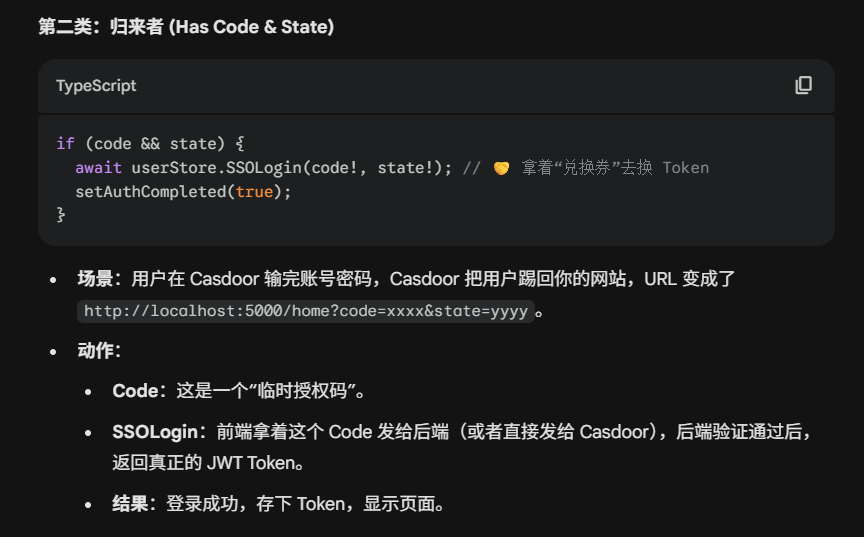The height and width of the screenshot is (537, 864).
Task: Click the bold "Code" sub-bullet label
Action: tap(134, 390)
